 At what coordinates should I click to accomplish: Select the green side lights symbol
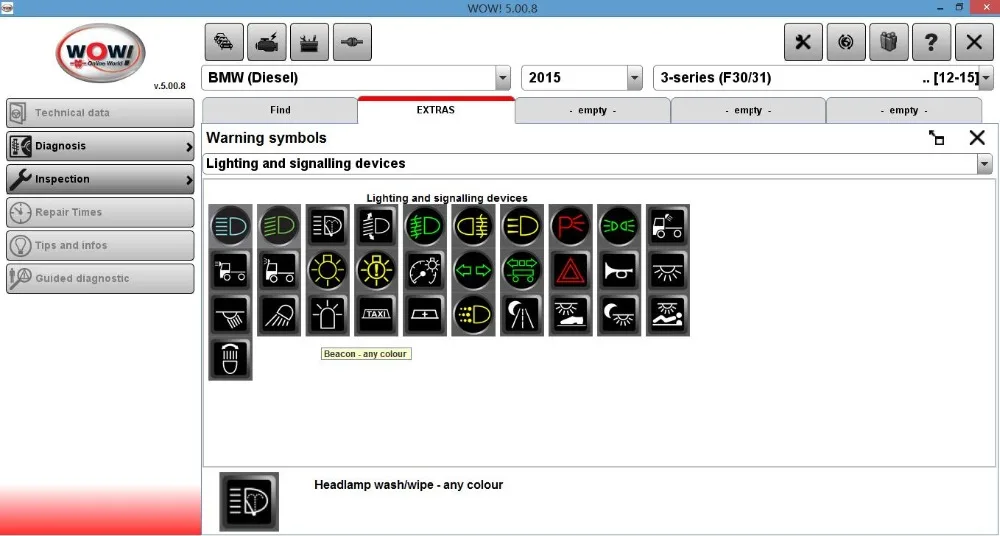pos(619,226)
